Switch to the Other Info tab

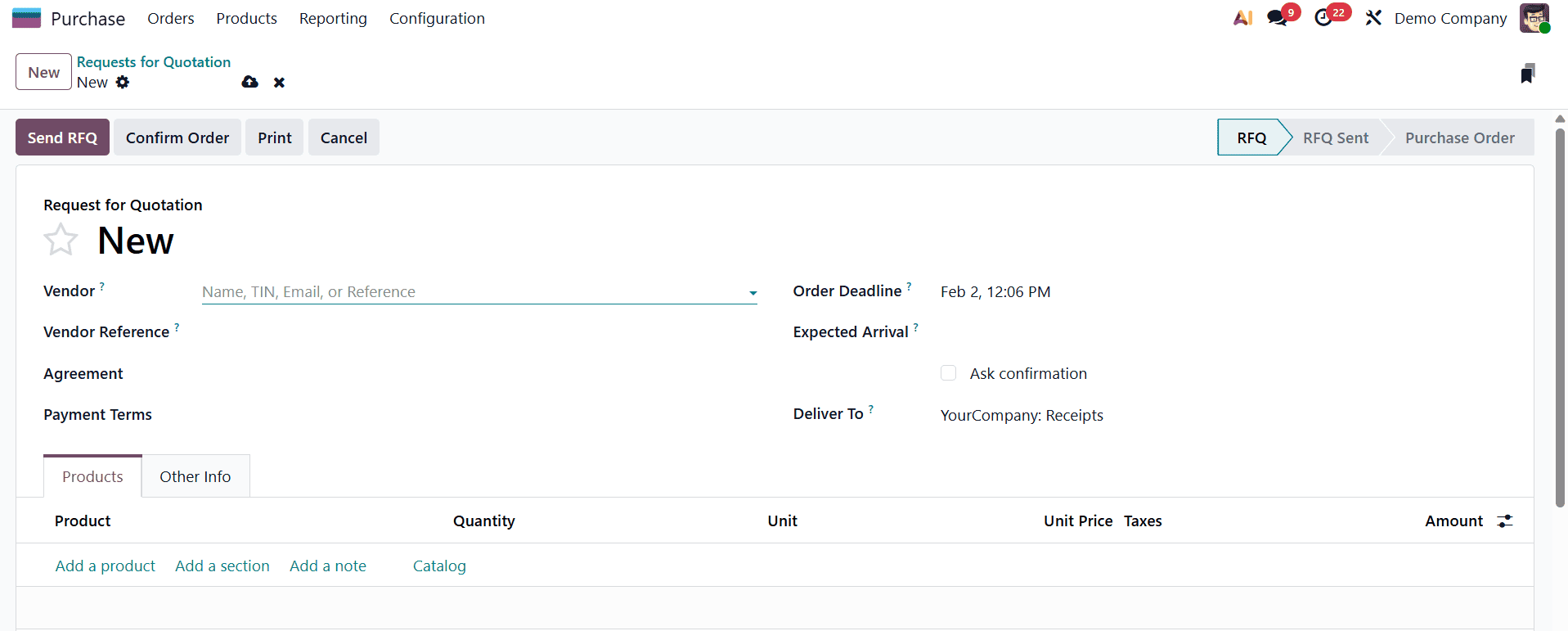195,476
